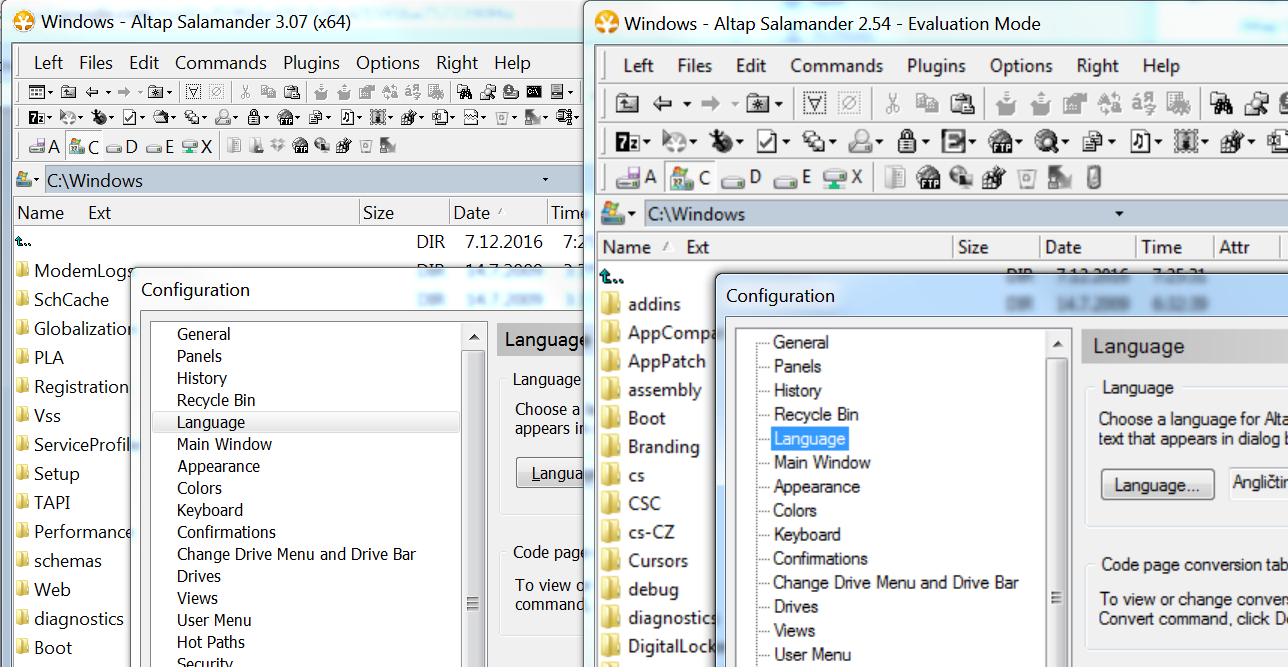Switch to drive E in 3.07 window
Screen dimensions: 1288x667
[x=160, y=146]
